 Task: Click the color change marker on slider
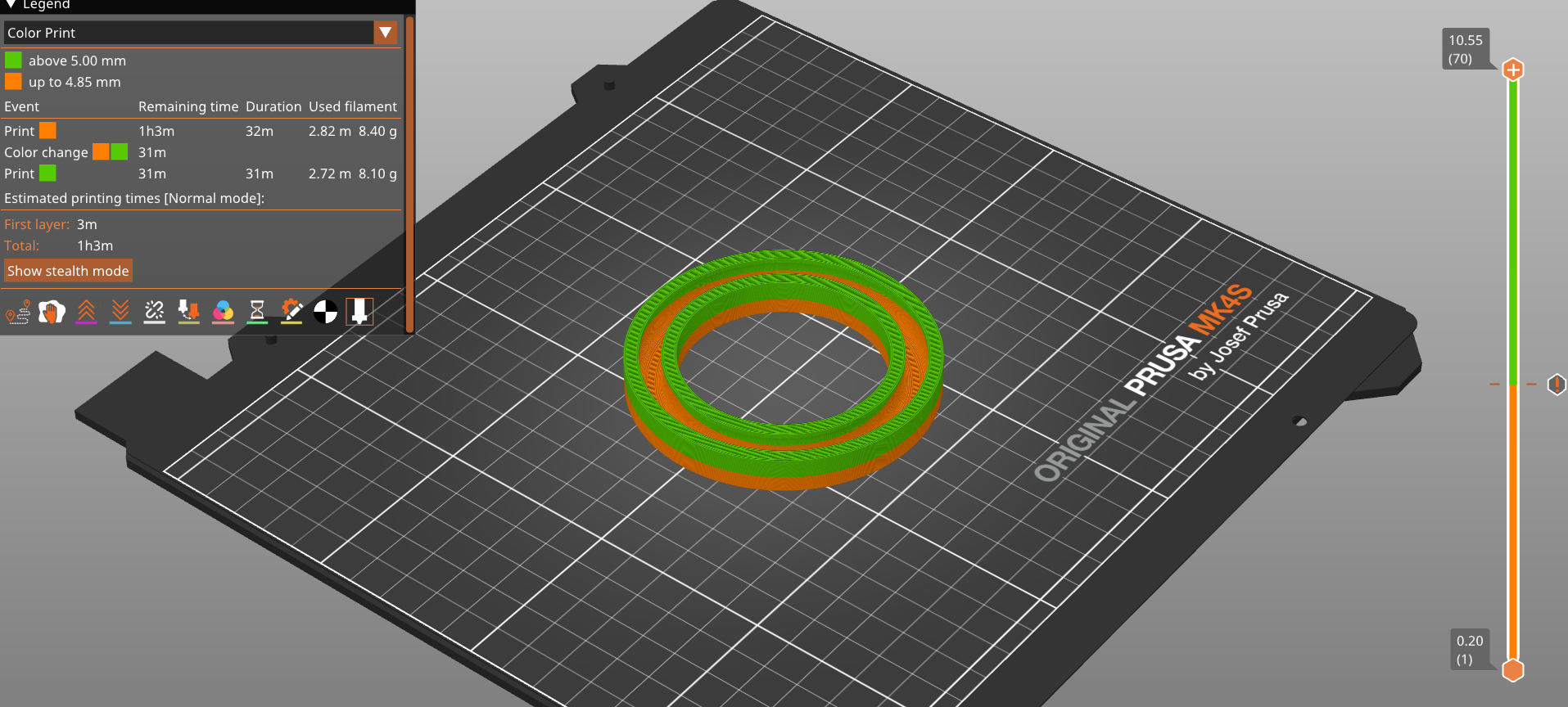click(x=1556, y=385)
